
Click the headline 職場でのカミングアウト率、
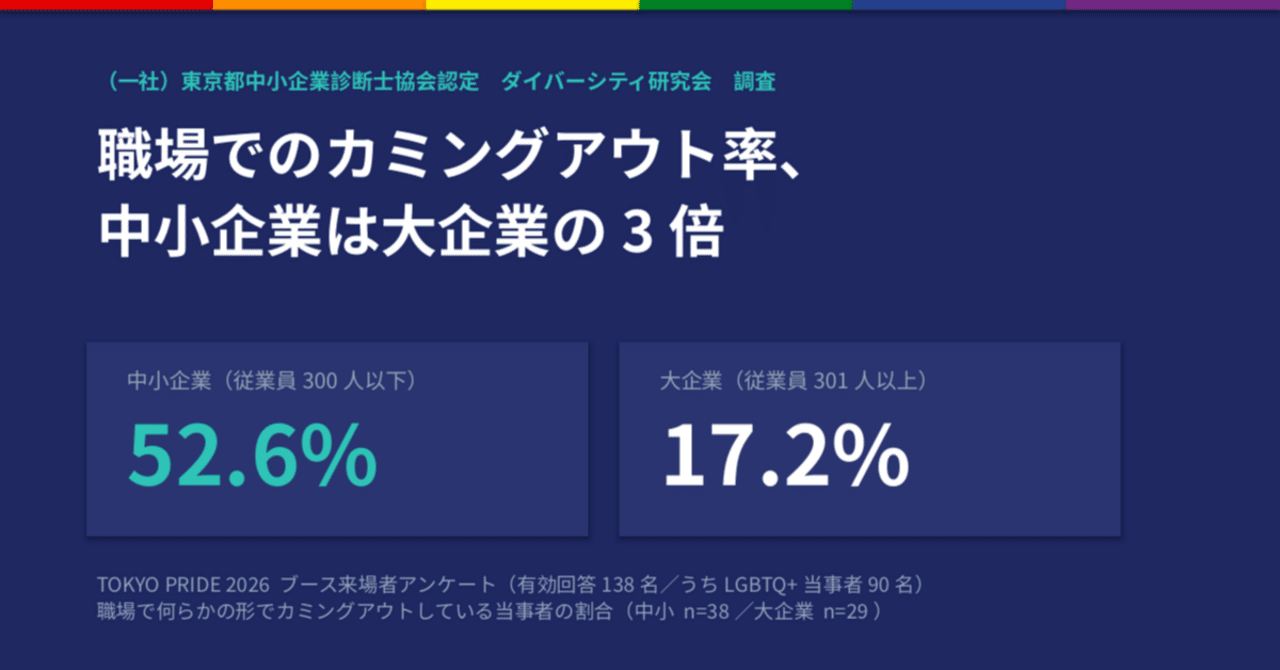coord(449,158)
